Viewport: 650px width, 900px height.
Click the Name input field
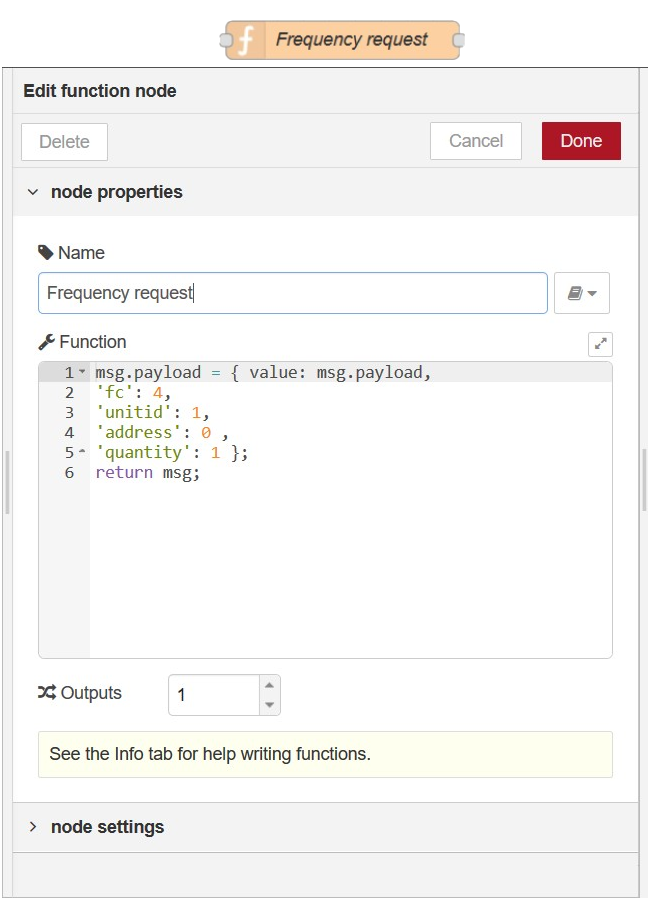click(x=293, y=293)
